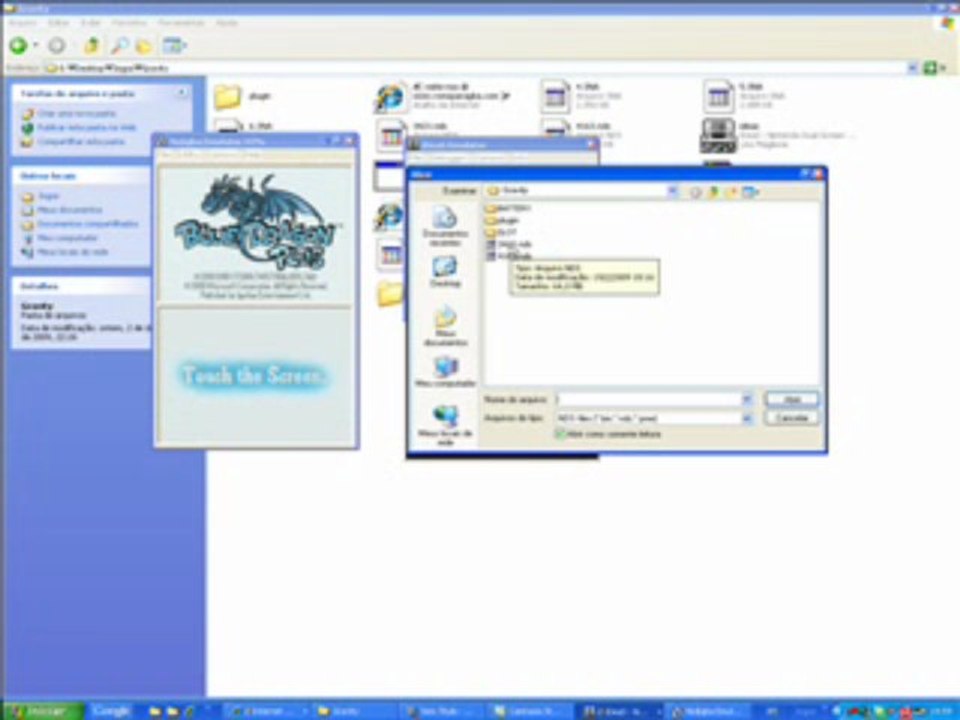
Task: Open the Search magnifier in Explorer toolbar
Action: [x=119, y=45]
